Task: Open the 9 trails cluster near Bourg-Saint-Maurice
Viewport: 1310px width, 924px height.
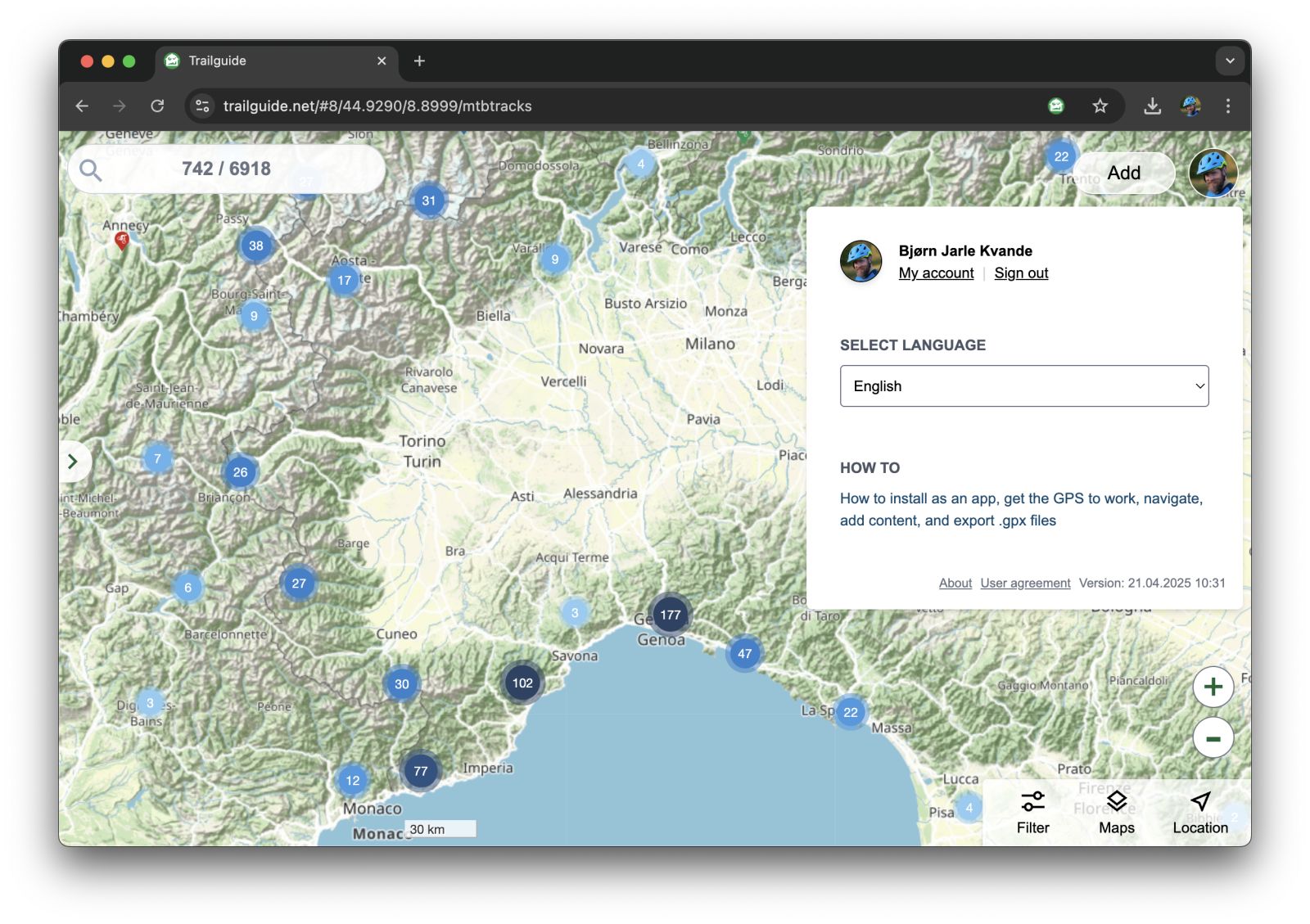Action: tap(254, 316)
